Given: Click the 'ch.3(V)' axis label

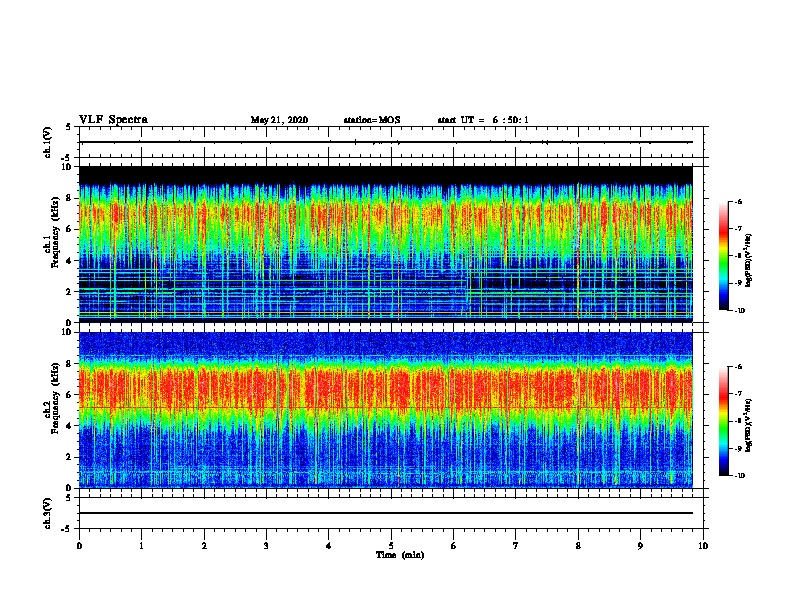Looking at the screenshot, I should coord(48,513).
